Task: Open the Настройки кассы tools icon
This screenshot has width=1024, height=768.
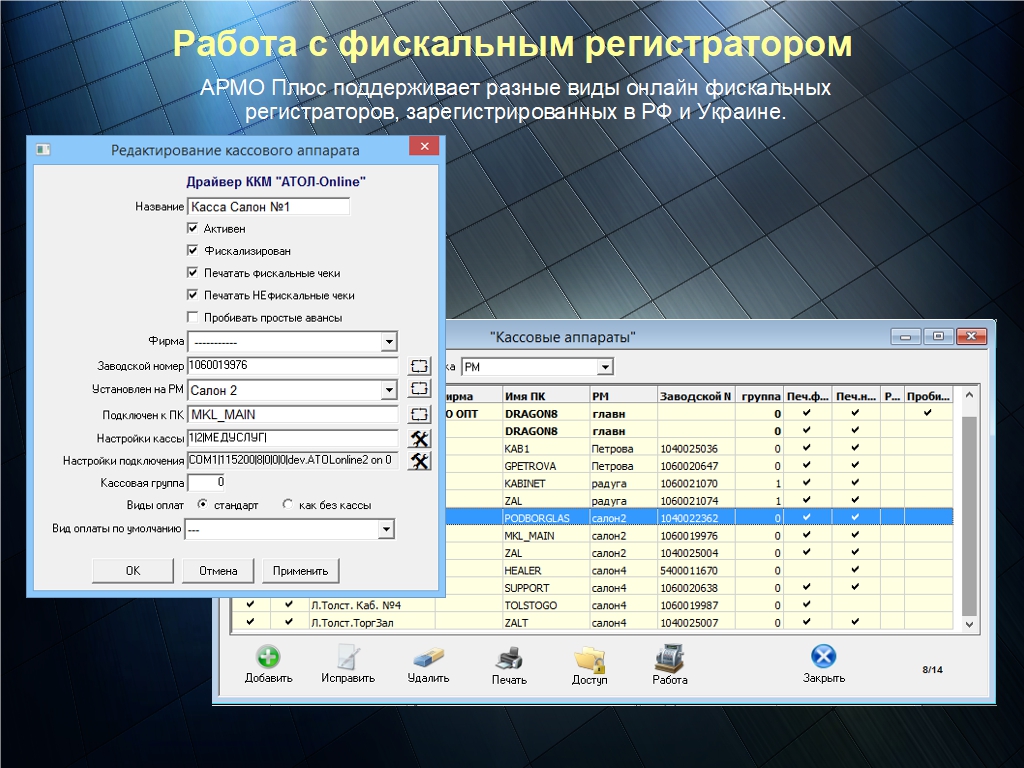Action: pyautogui.click(x=420, y=439)
